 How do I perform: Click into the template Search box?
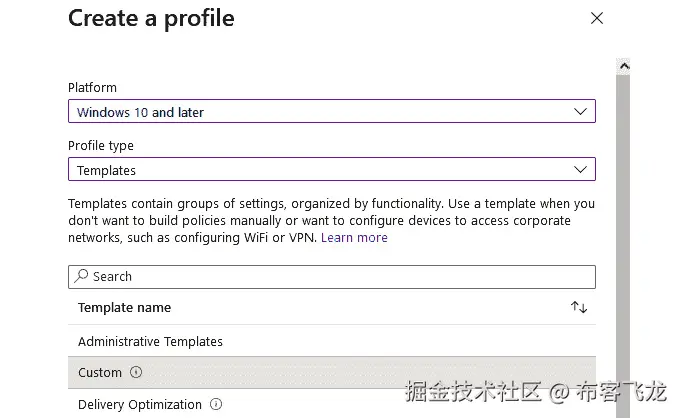click(x=340, y=276)
